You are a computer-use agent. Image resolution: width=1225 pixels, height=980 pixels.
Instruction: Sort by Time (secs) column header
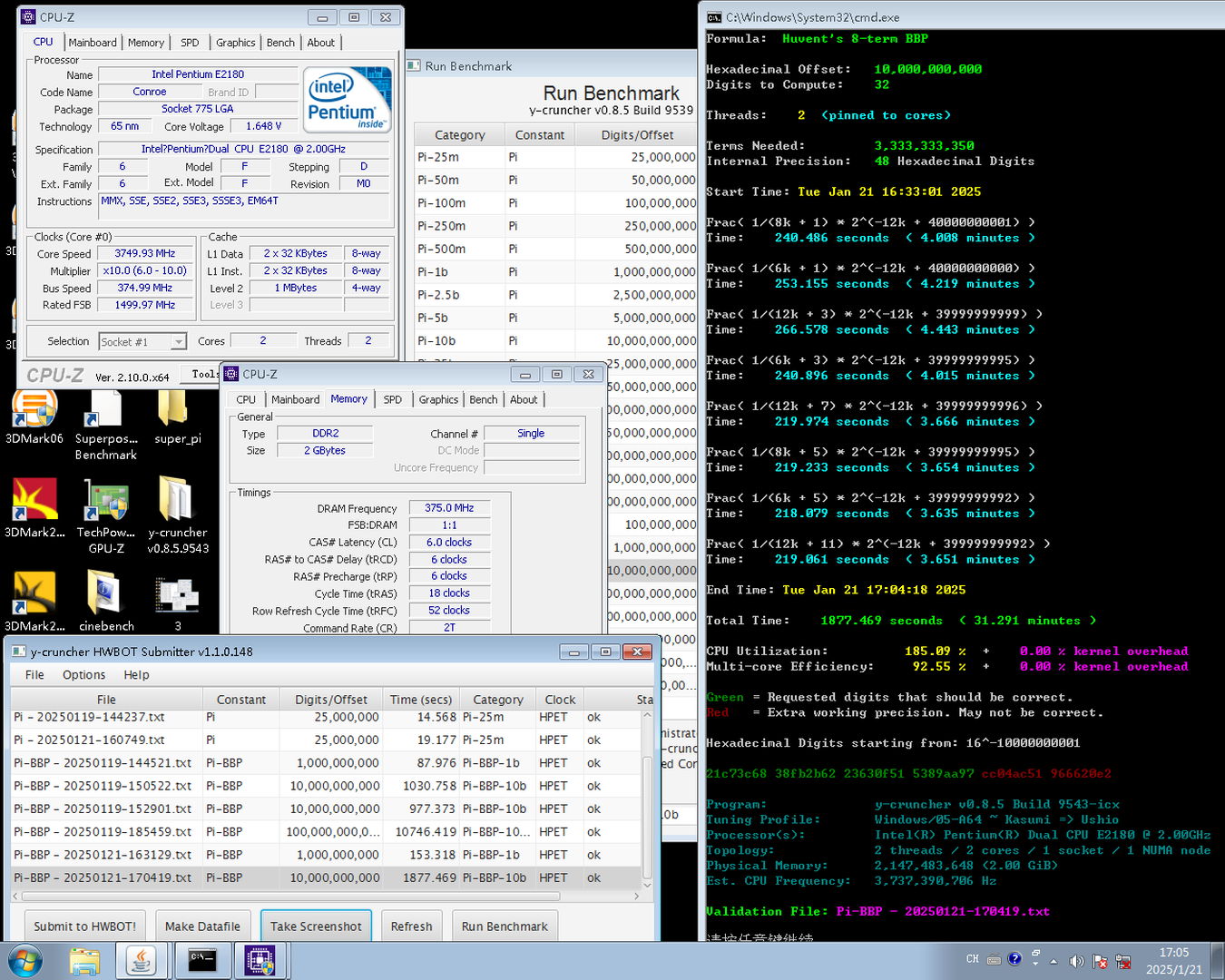coord(420,700)
